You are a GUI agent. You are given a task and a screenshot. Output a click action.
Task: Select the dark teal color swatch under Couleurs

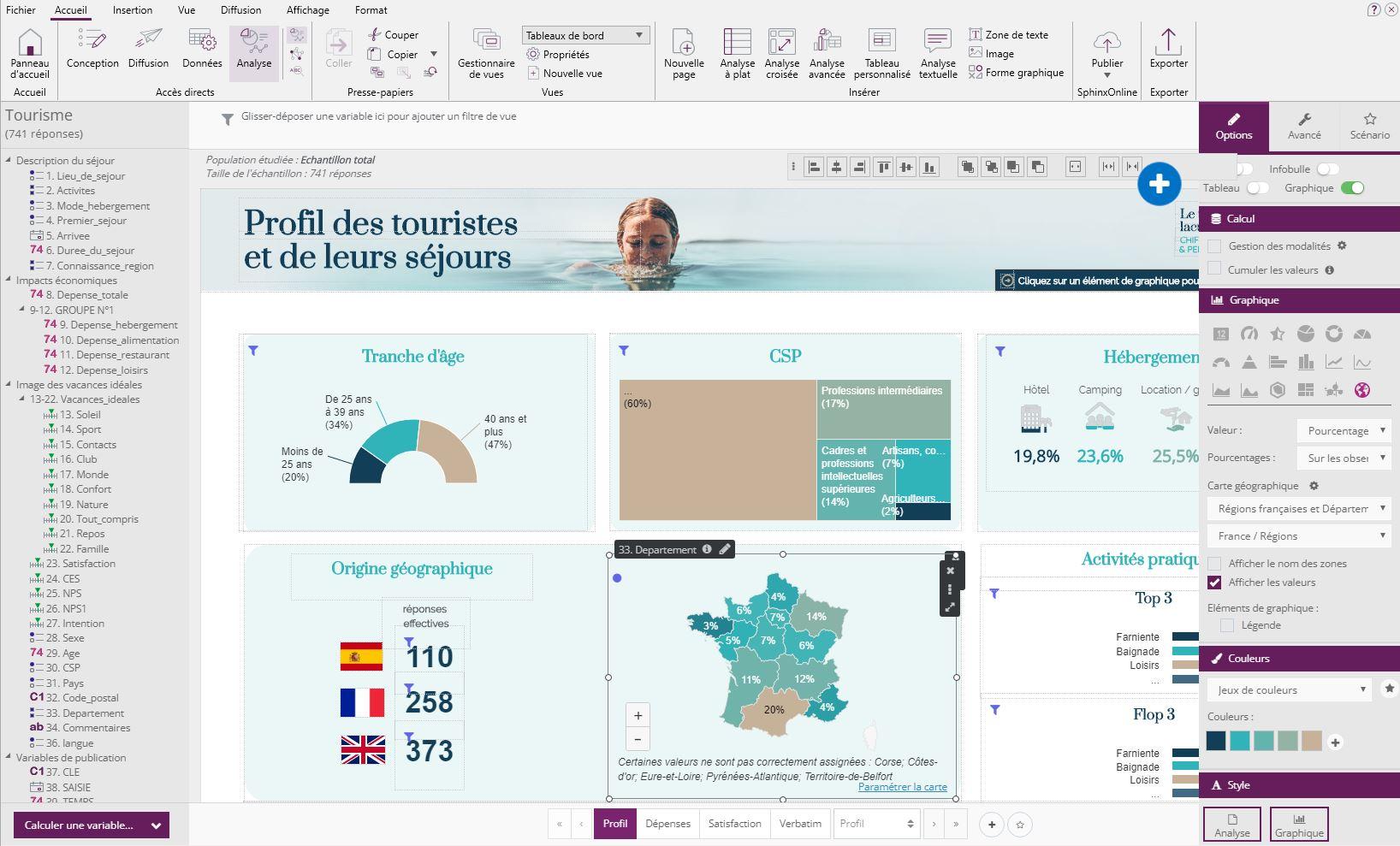tap(1215, 741)
